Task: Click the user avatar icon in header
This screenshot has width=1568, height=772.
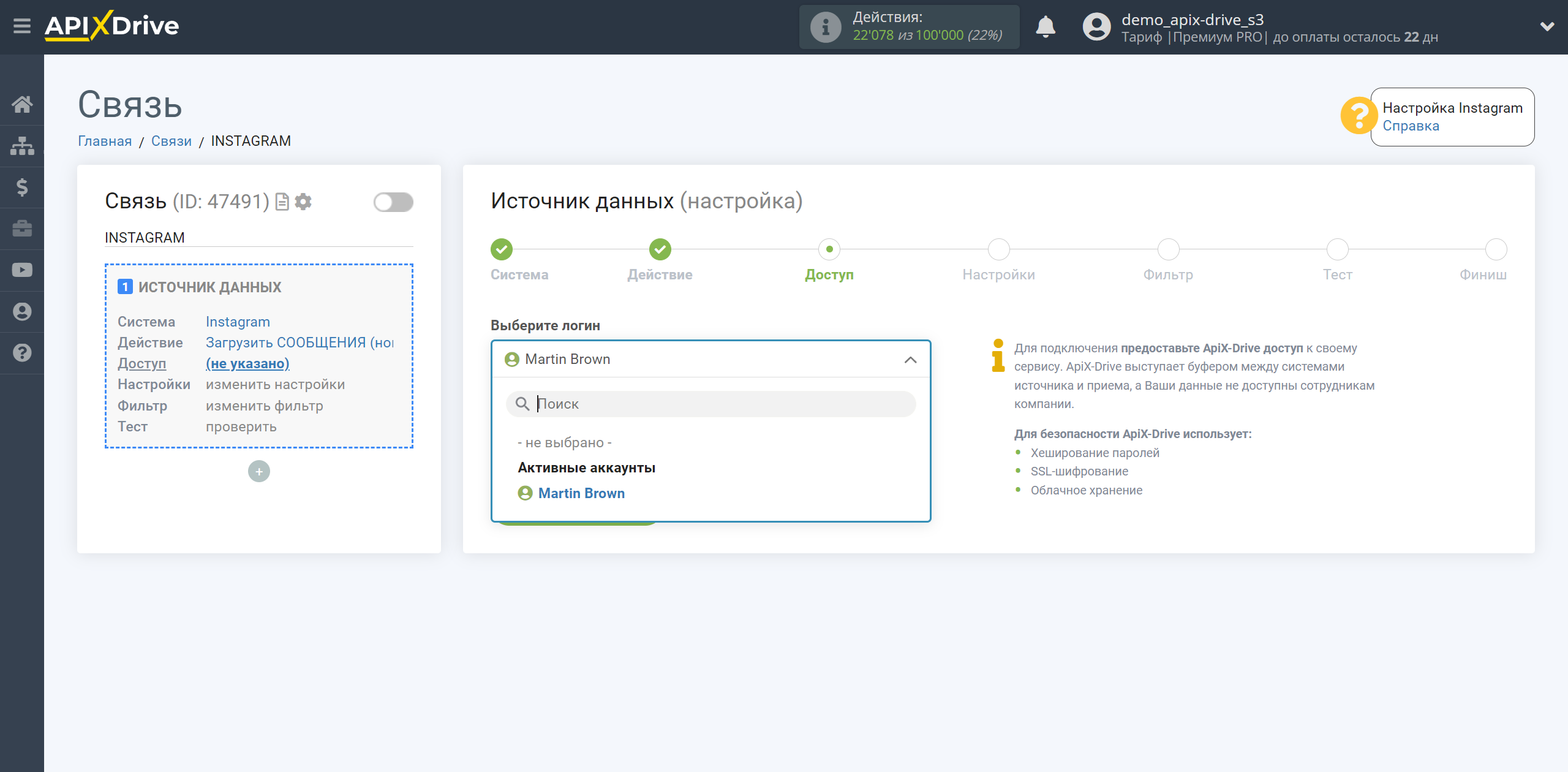Action: click(x=1096, y=27)
